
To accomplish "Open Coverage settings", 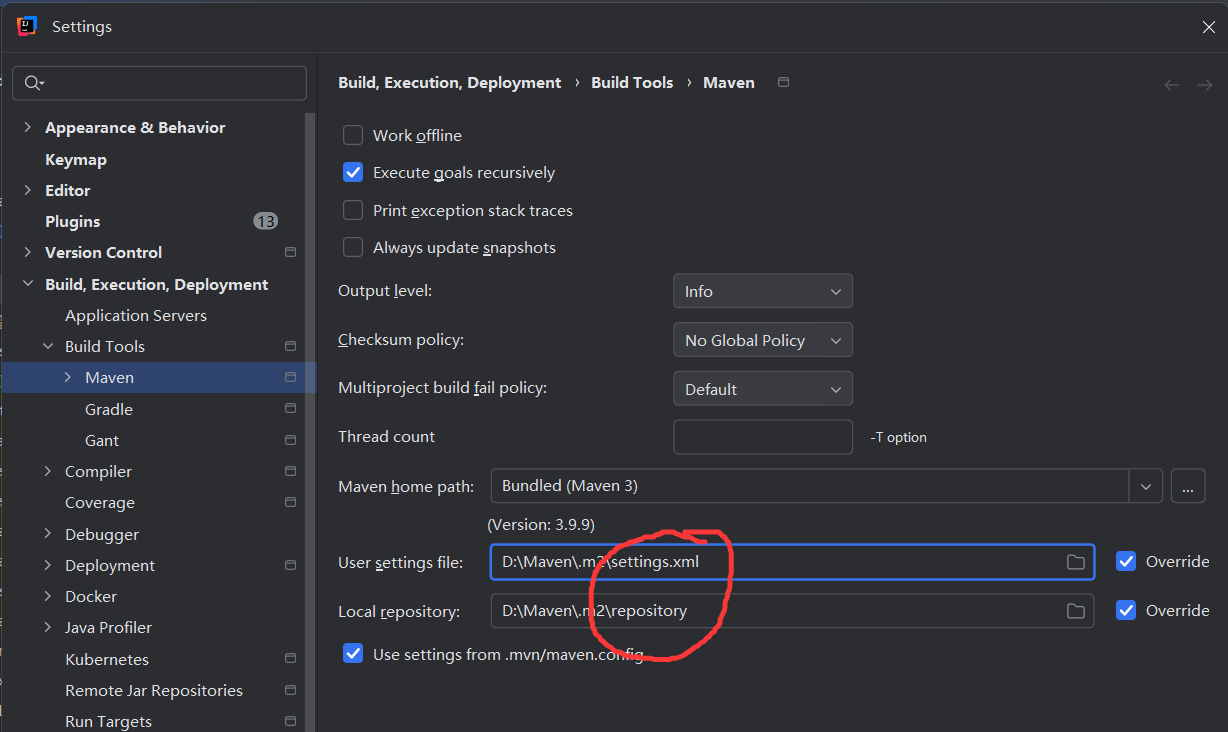I will [x=100, y=502].
